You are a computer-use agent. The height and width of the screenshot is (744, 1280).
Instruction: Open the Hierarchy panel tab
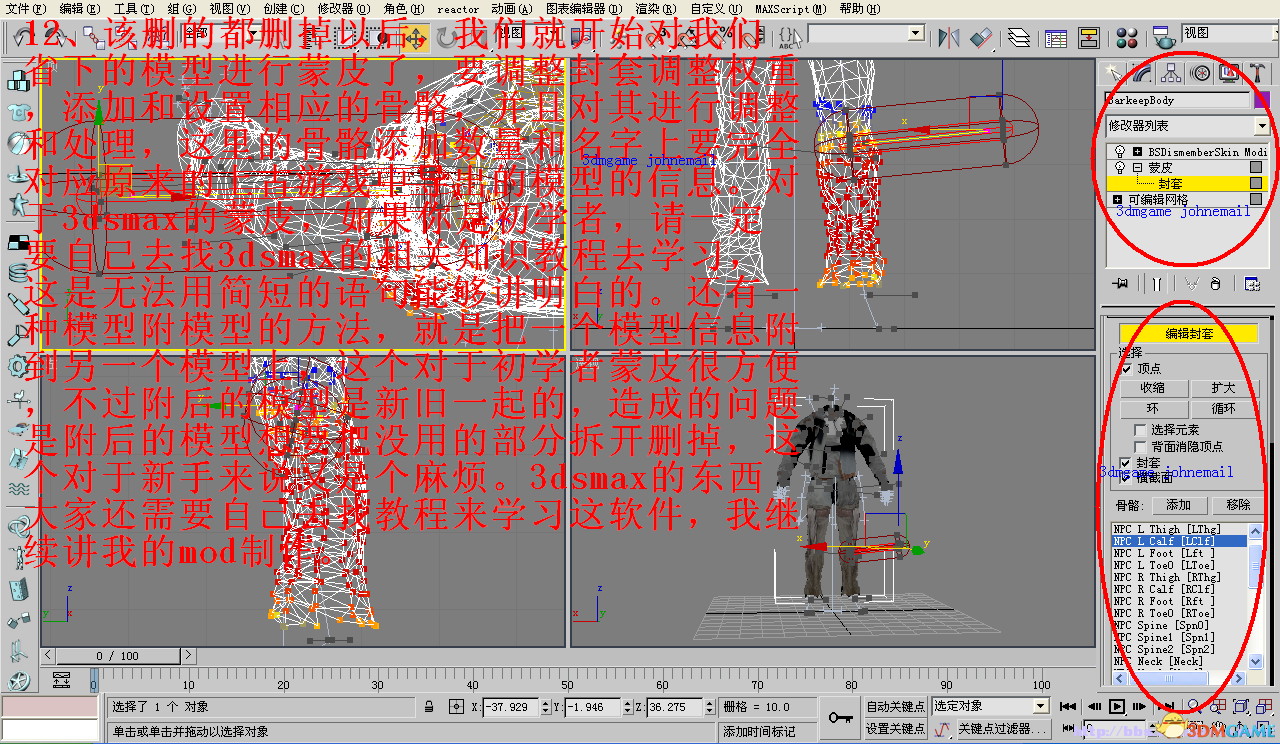click(1171, 73)
